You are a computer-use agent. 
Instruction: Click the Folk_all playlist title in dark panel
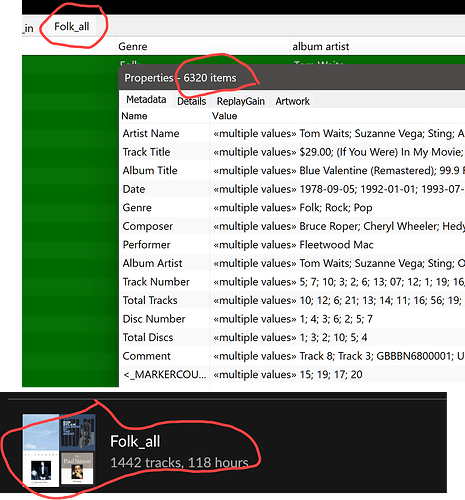pyautogui.click(x=135, y=441)
